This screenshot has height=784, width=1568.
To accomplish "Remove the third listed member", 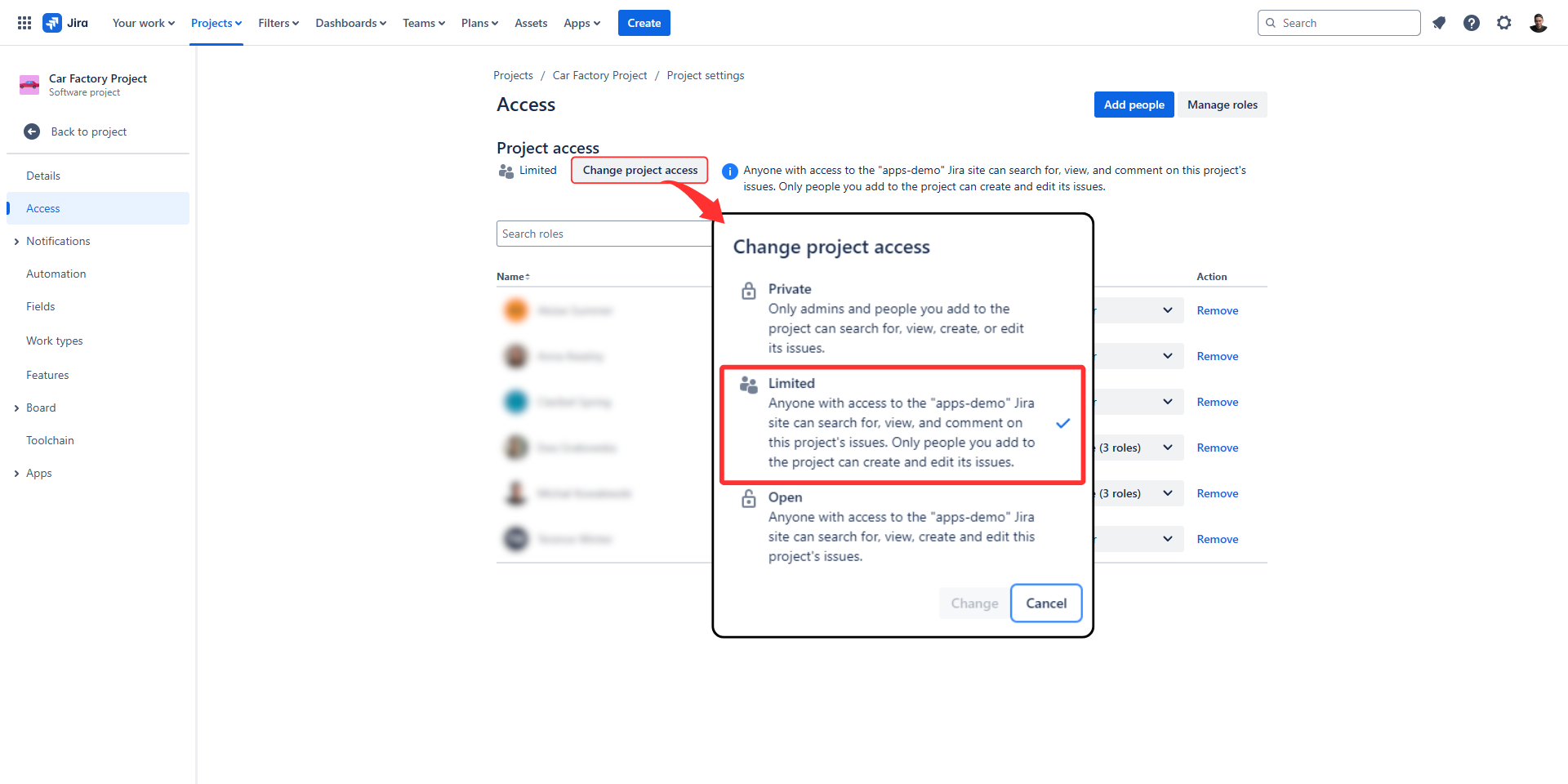I will [1218, 402].
